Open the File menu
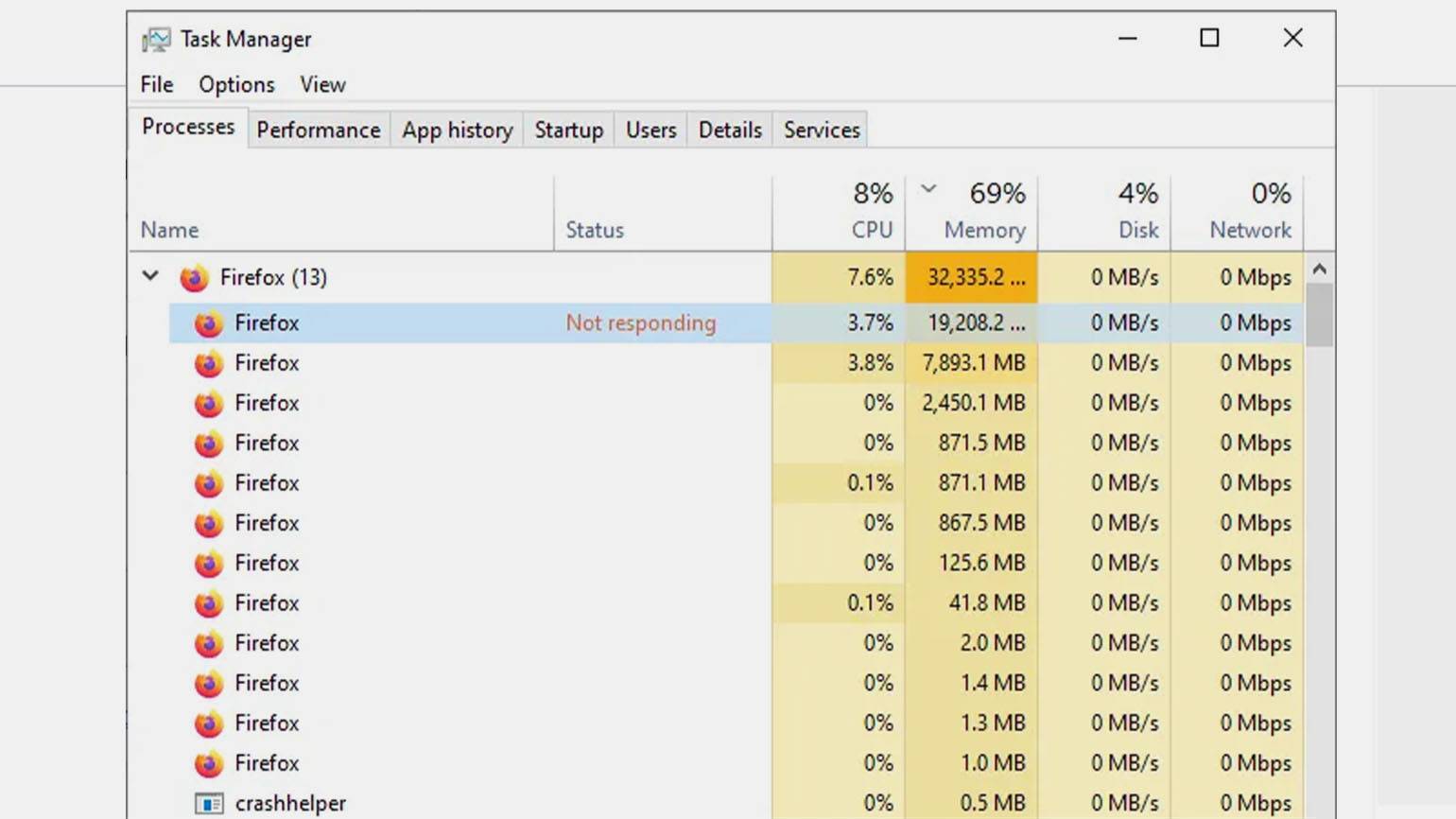 click(157, 84)
